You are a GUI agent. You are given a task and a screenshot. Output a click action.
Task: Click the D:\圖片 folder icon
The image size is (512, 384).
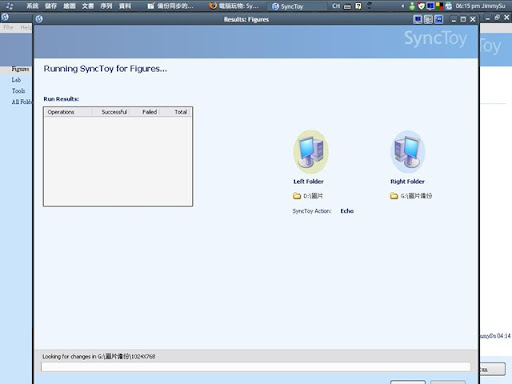[297, 196]
